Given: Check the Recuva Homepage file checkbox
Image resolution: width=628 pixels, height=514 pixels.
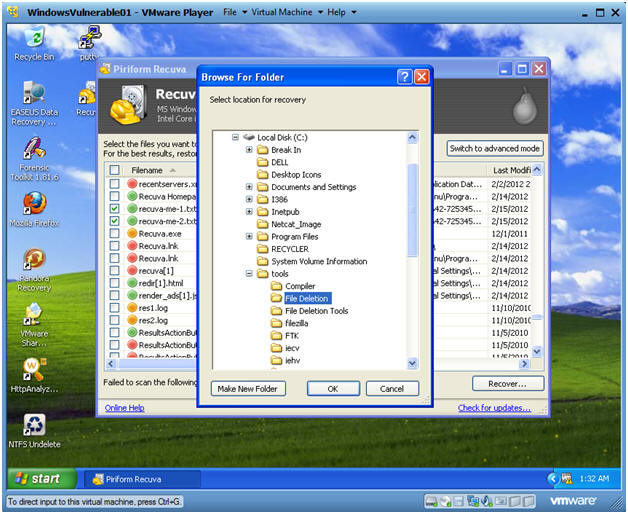Looking at the screenshot, I should pos(115,196).
